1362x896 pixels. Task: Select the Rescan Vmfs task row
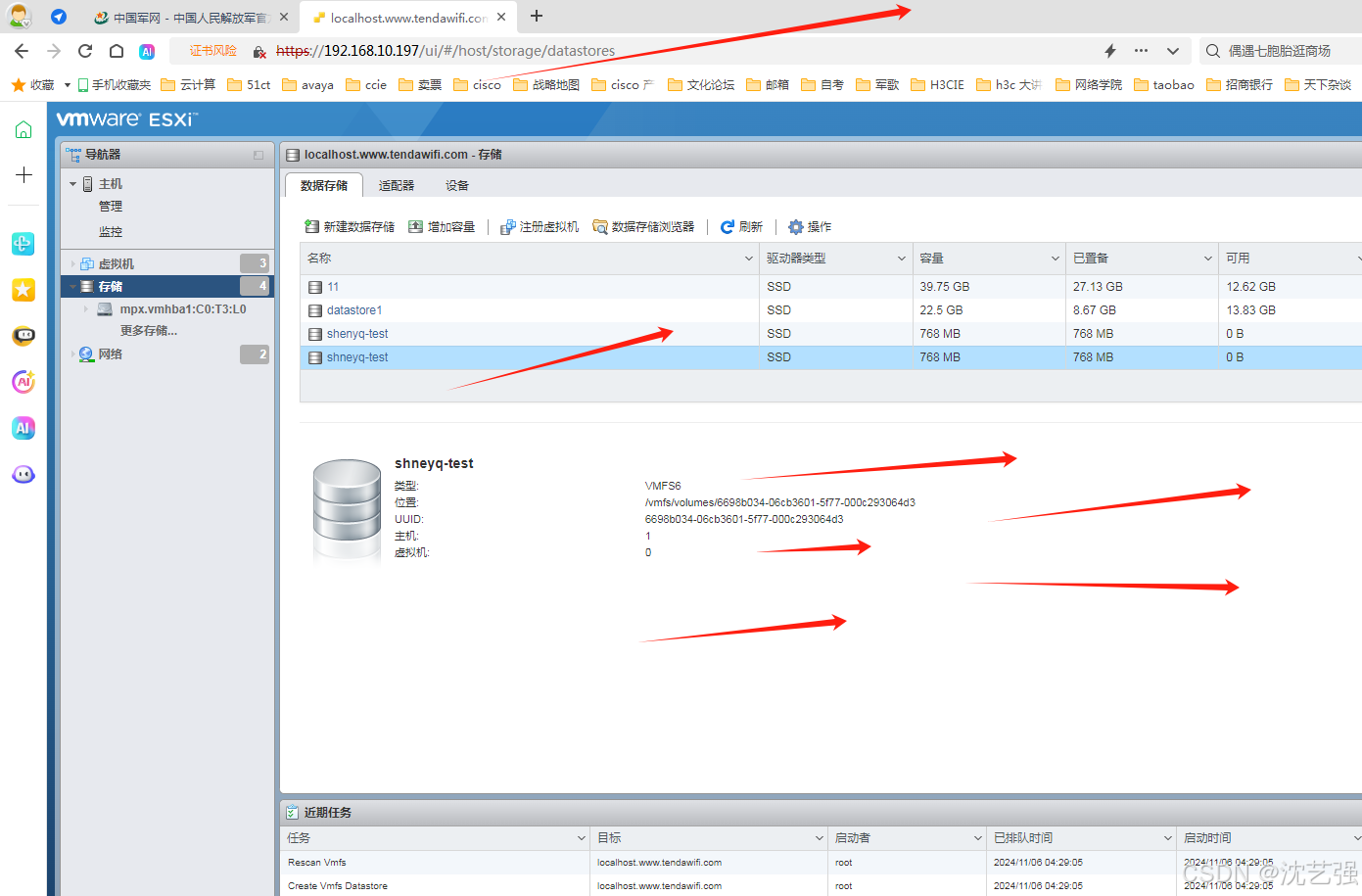tap(821, 863)
